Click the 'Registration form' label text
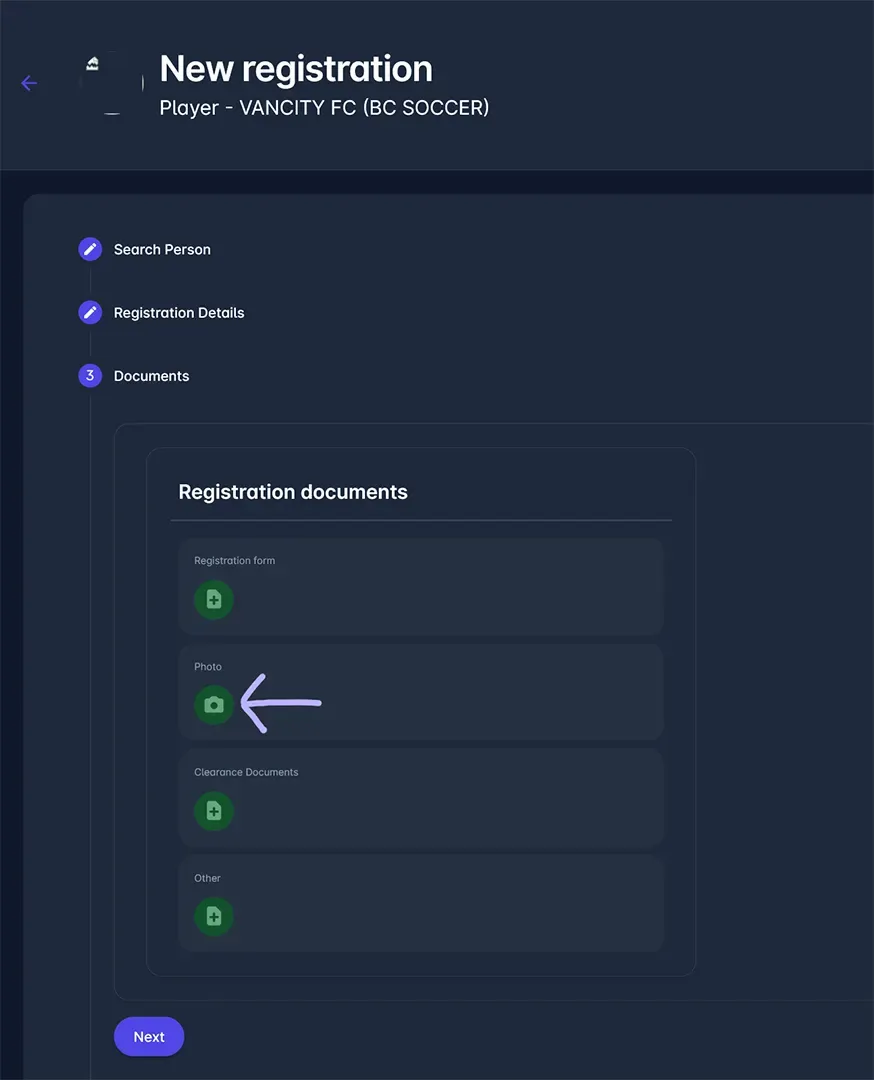Image resolution: width=874 pixels, height=1080 pixels. pyautogui.click(x=234, y=561)
